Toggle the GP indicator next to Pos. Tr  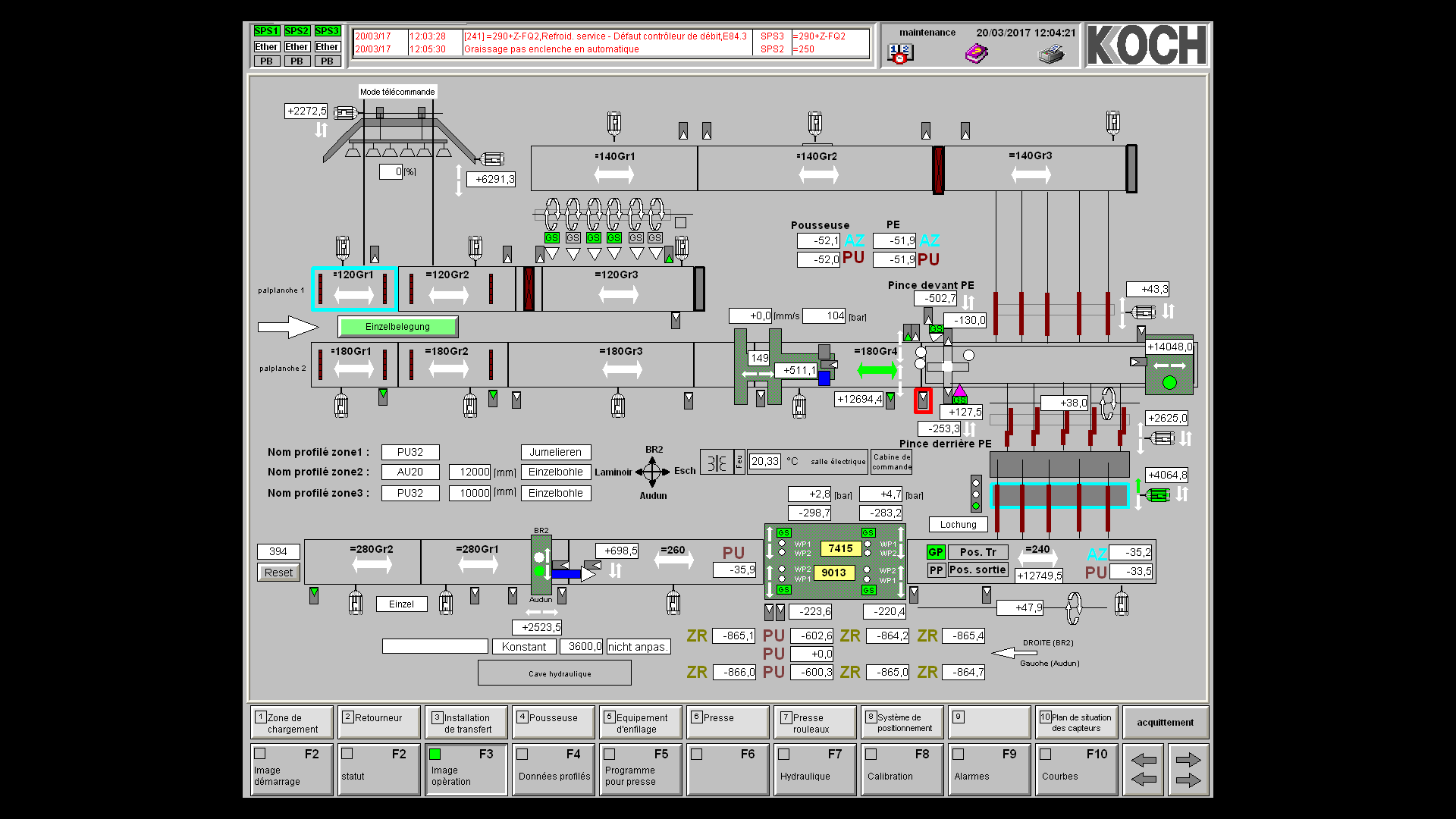936,552
